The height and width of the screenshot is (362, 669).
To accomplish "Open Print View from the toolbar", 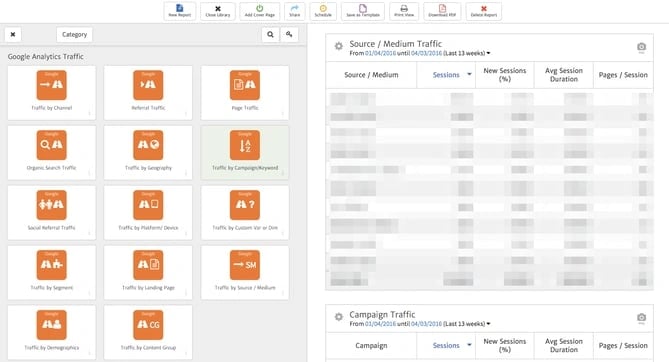I will tap(404, 11).
